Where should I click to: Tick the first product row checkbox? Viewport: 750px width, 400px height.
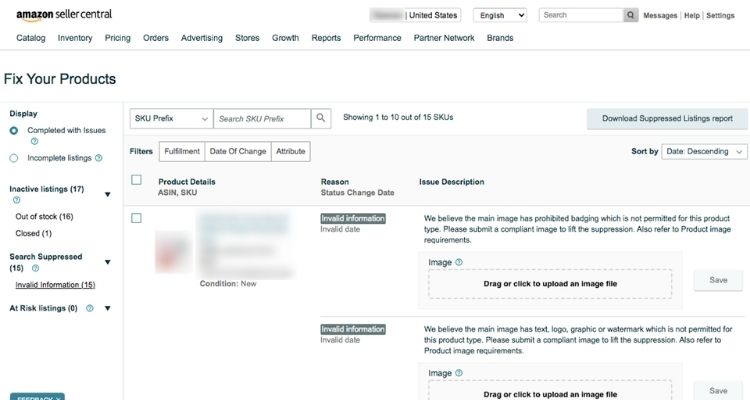136,218
